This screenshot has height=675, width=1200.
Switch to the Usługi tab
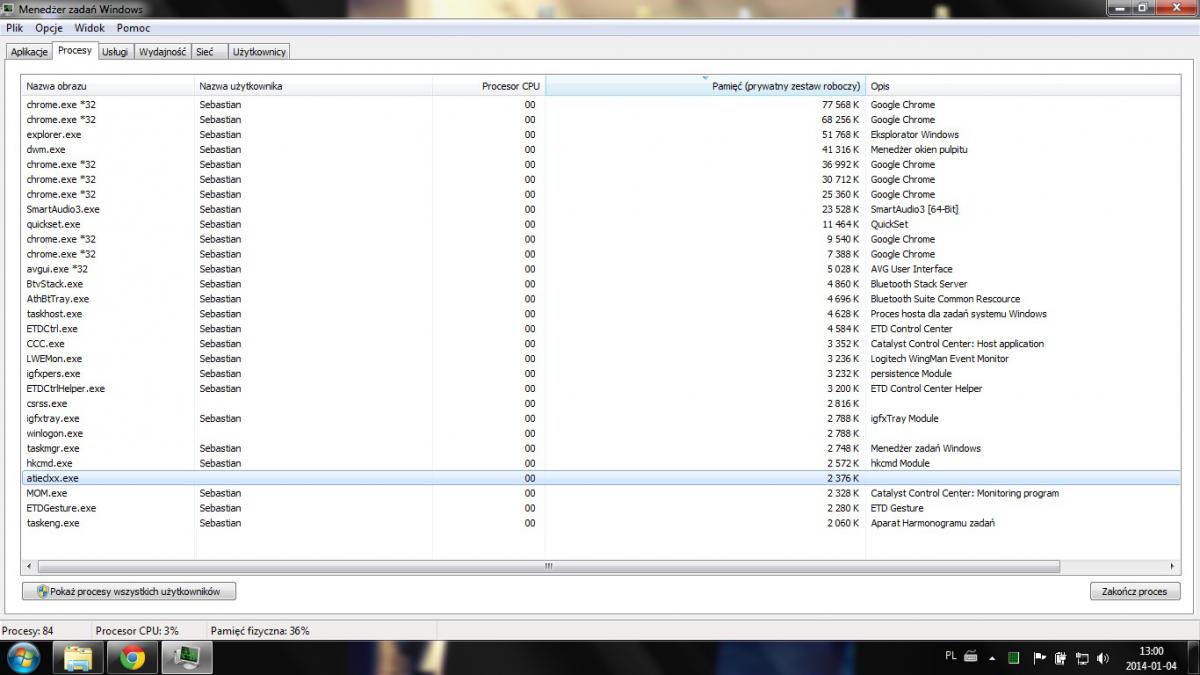tap(115, 51)
